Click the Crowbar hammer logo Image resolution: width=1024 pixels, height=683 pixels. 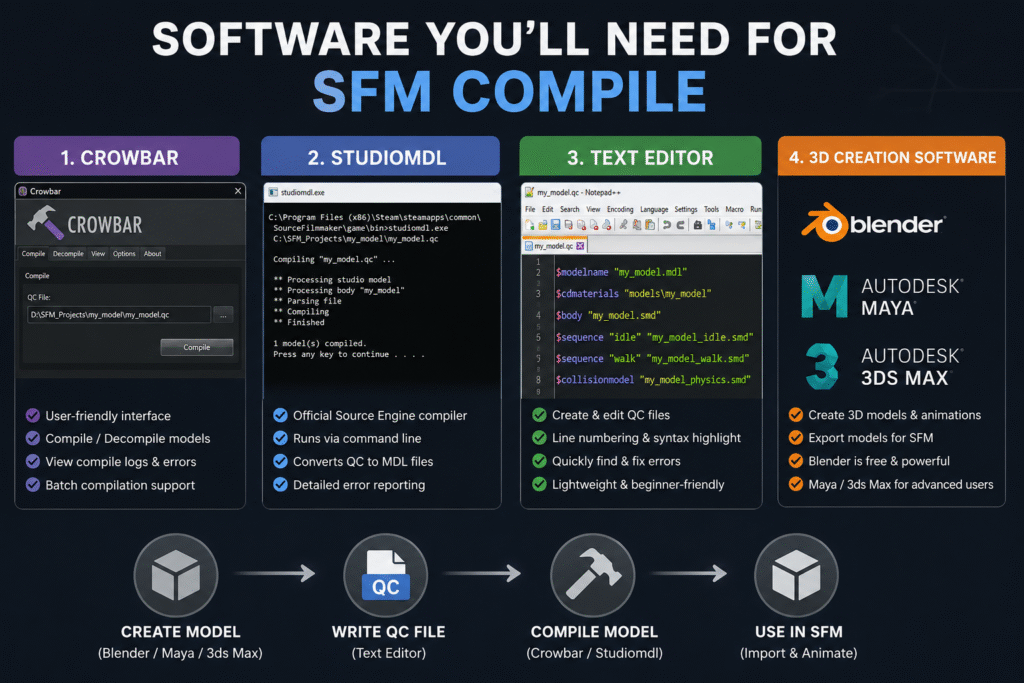tap(44, 223)
